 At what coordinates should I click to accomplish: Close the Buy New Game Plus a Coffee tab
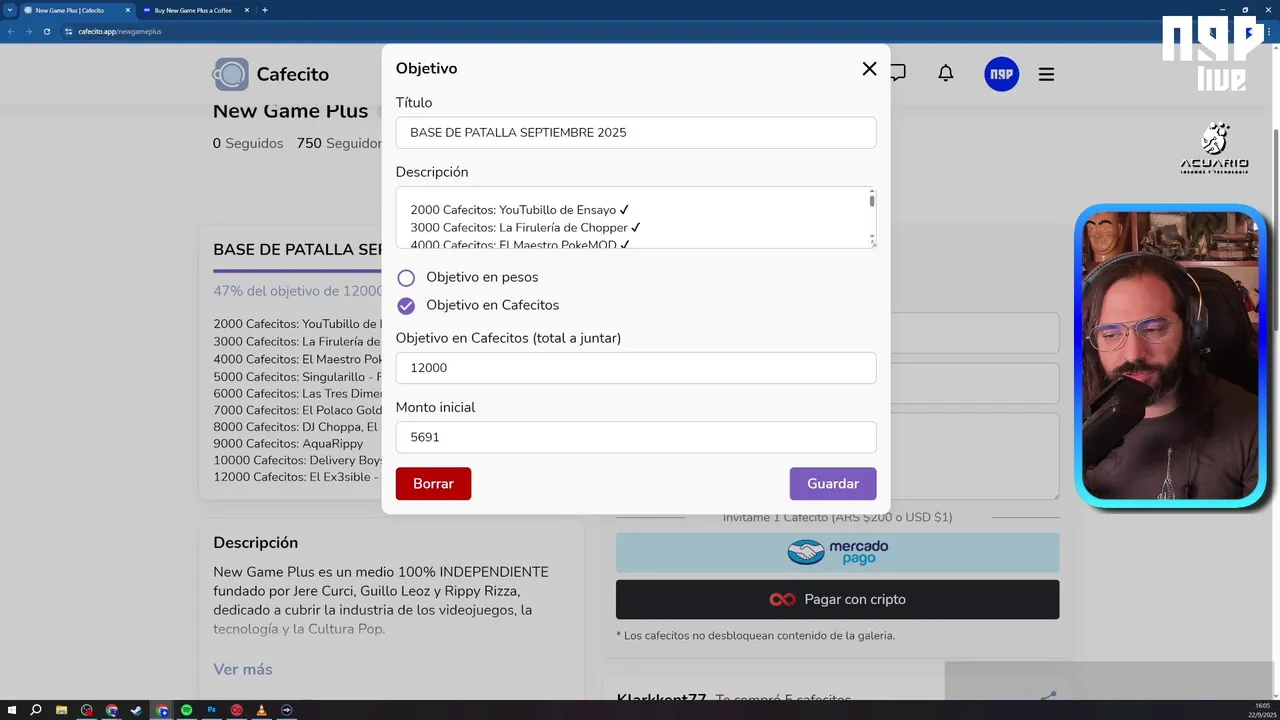coord(246,10)
